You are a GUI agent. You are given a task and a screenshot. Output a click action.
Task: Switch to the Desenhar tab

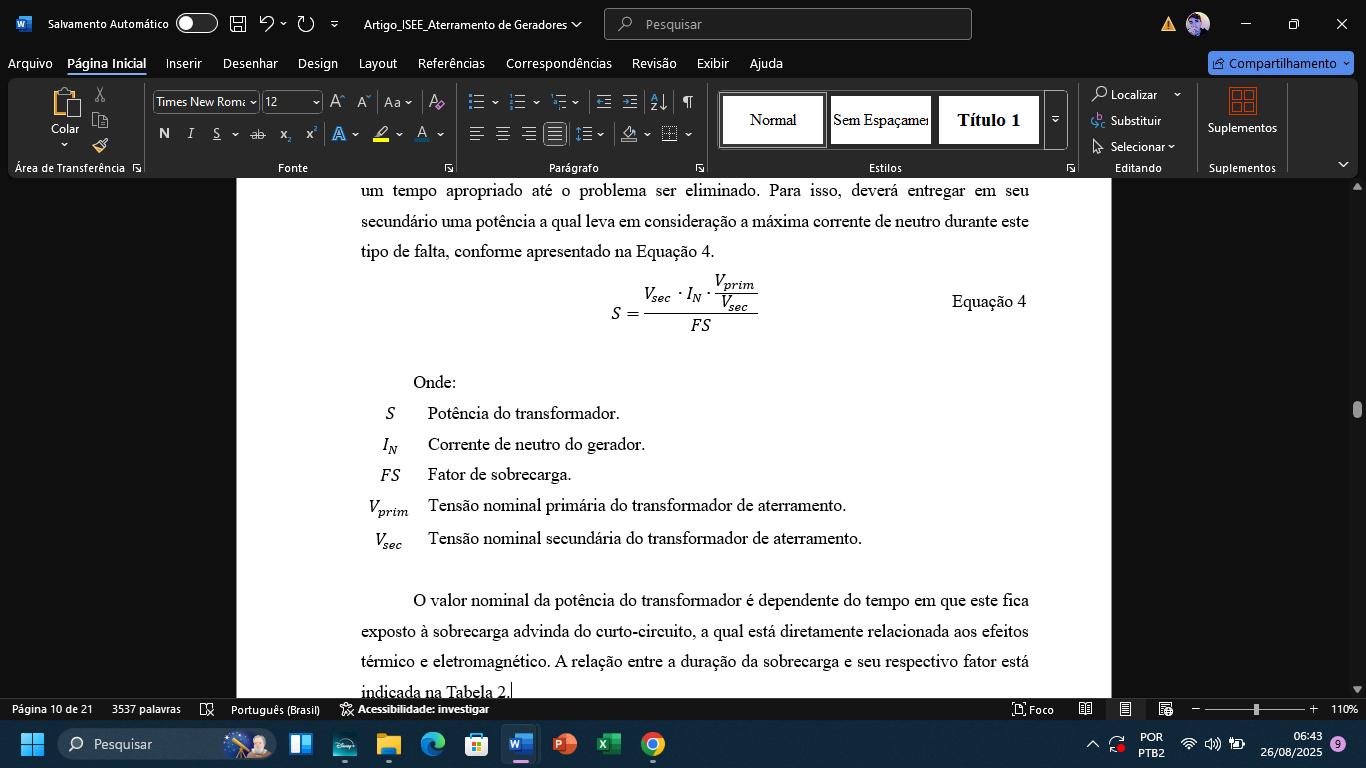250,63
